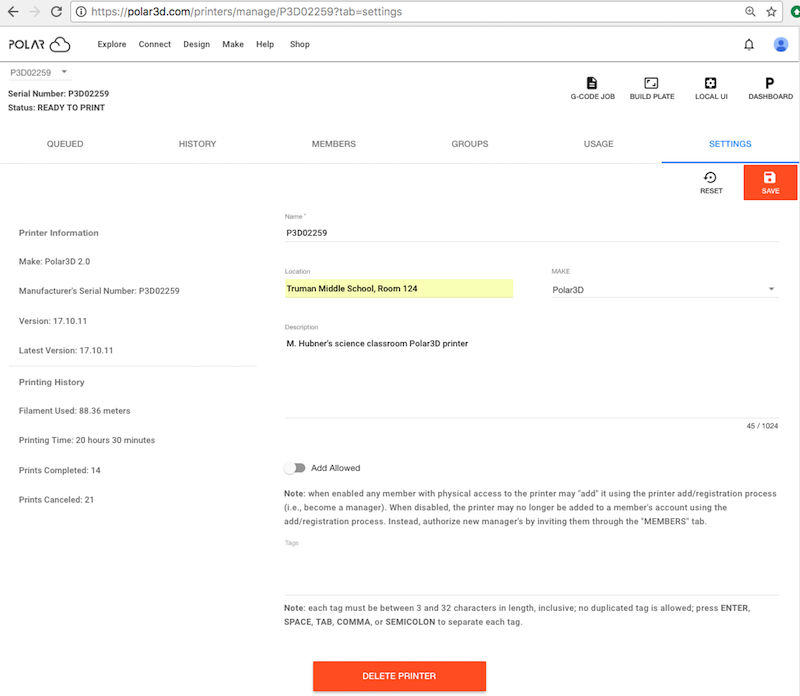Switch to the QUEUED tab

coord(65,144)
